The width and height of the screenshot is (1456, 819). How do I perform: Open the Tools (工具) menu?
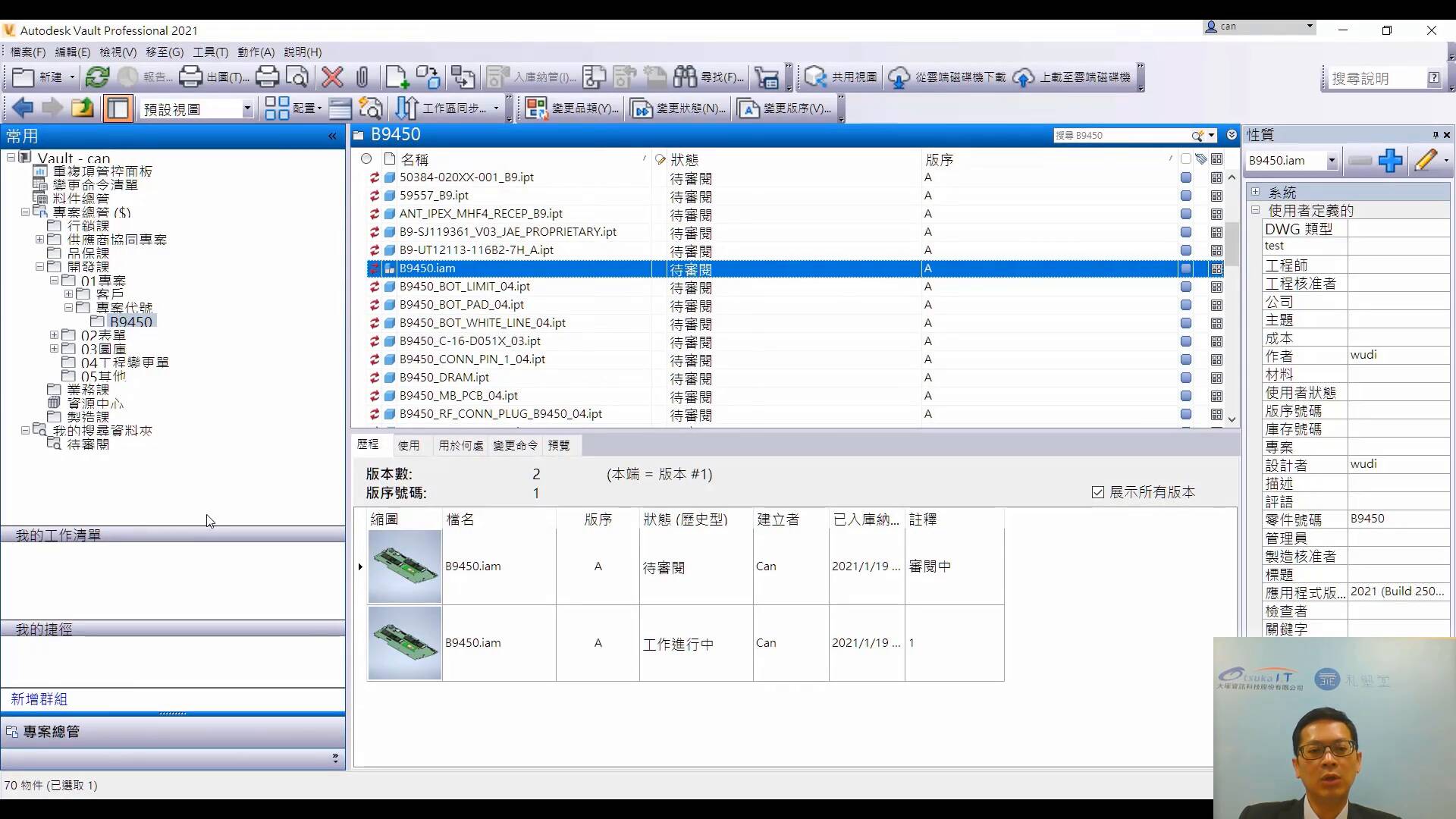click(x=210, y=52)
